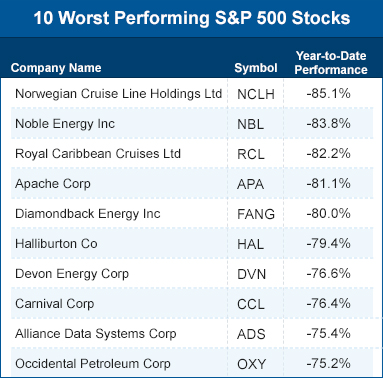
Task: Click the FANG ticker symbol
Action: (256, 214)
